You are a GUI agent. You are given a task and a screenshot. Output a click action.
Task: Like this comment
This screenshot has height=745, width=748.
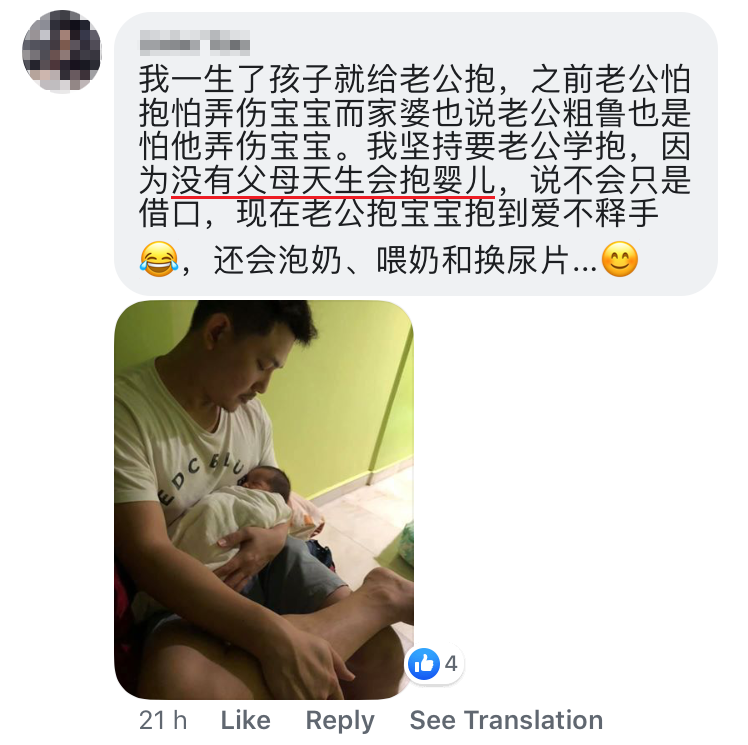pyautogui.click(x=245, y=720)
